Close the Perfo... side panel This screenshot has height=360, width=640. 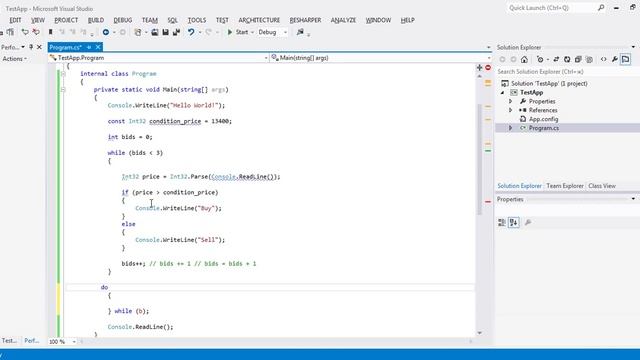[39, 47]
